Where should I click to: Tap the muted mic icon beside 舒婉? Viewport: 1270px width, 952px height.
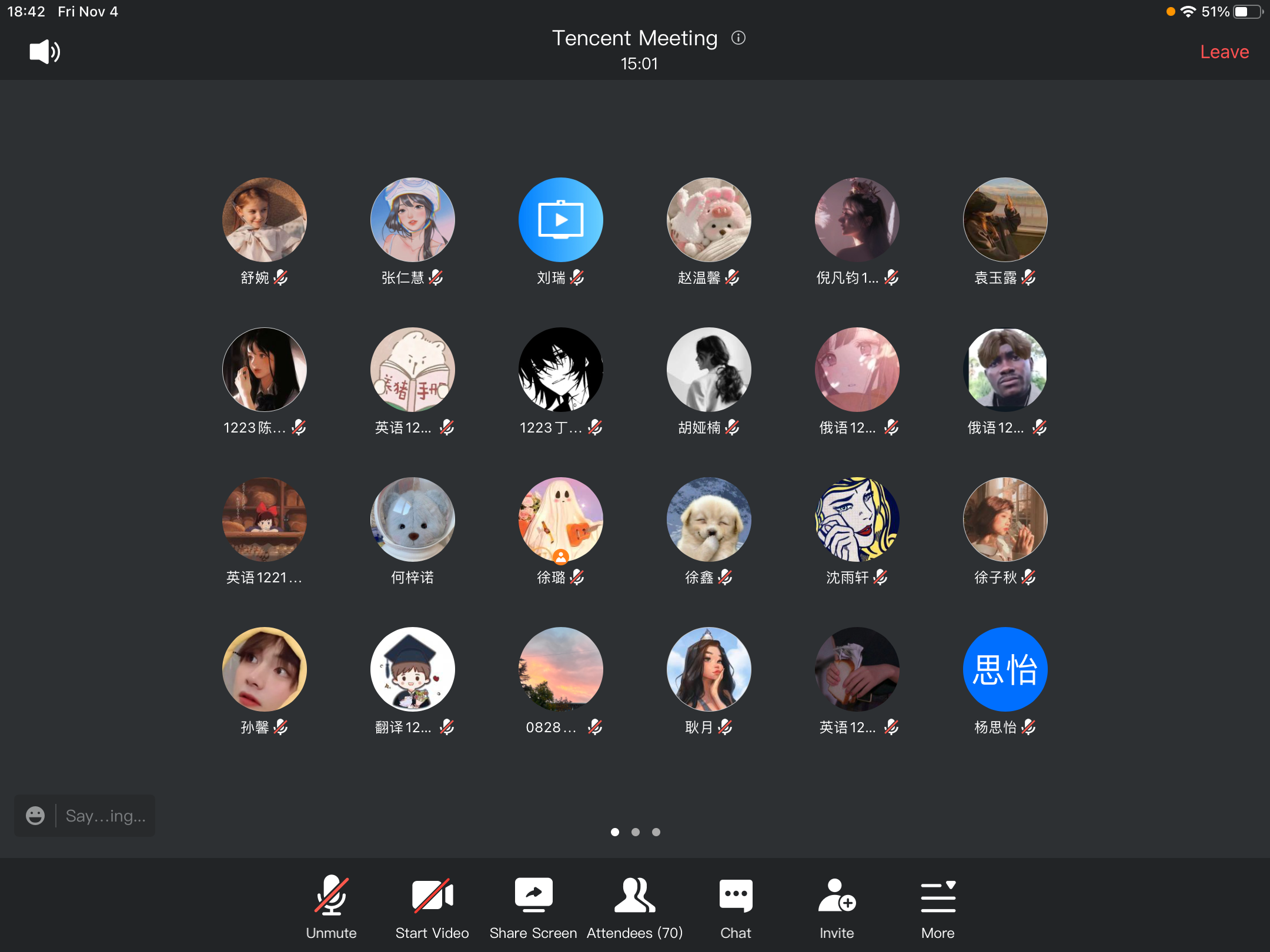(x=281, y=277)
